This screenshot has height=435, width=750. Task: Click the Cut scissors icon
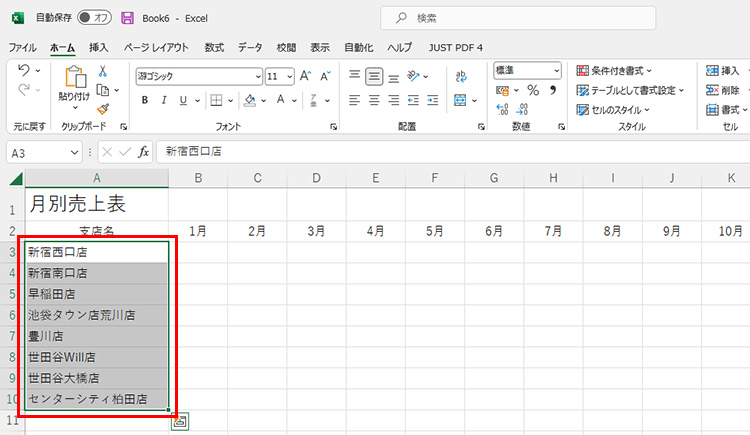click(102, 71)
